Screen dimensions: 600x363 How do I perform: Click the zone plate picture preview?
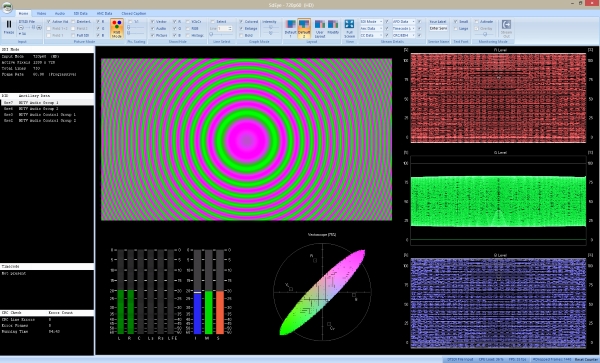246,139
